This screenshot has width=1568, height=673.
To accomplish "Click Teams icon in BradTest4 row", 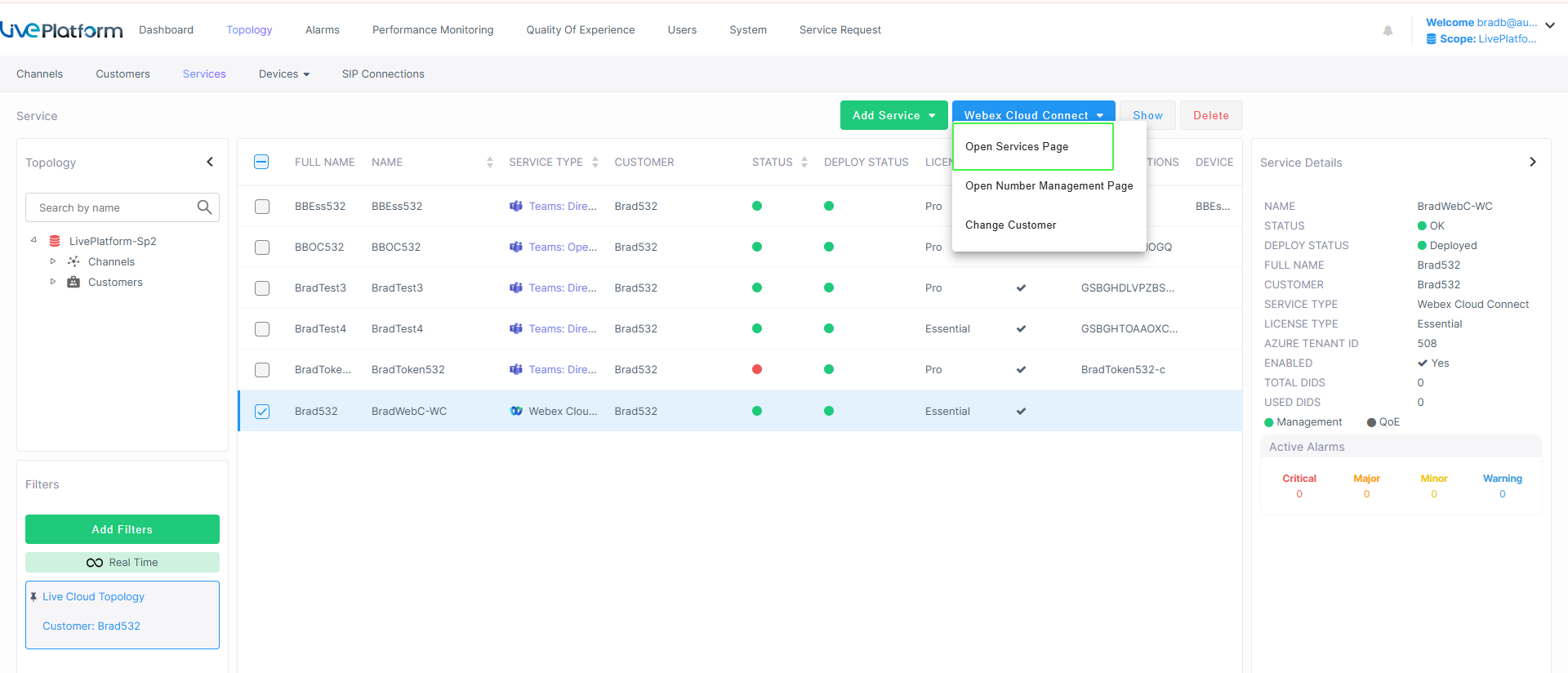I will pos(516,328).
